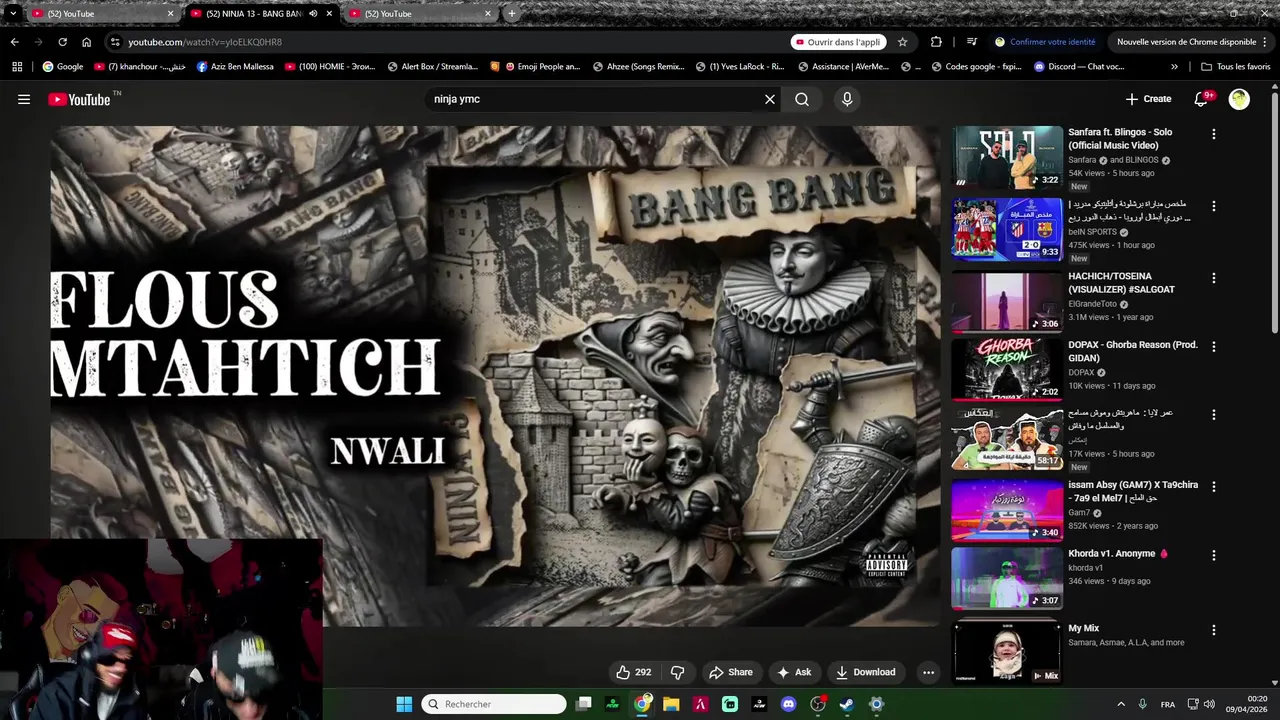This screenshot has width=1280, height=720.
Task: Mute tab via speaker icon on NINJA 13 tab
Action: tap(313, 14)
